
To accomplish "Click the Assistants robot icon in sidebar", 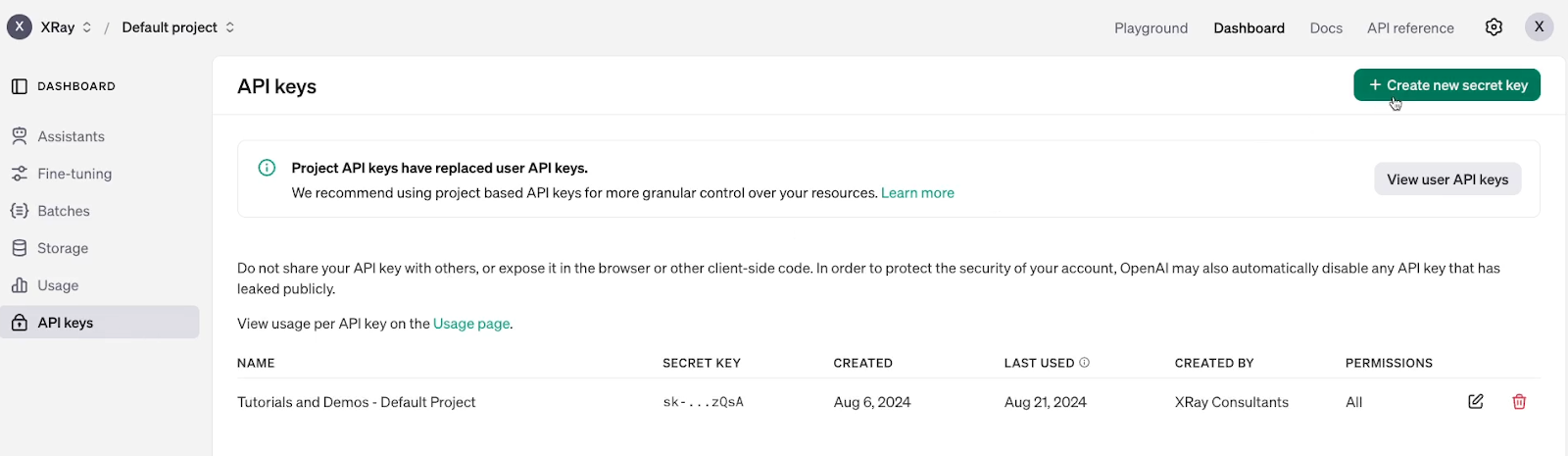I will 20,136.
